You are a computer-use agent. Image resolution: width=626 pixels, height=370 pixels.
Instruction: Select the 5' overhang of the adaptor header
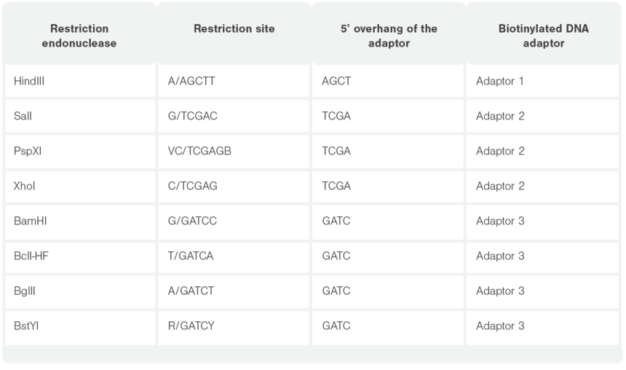click(x=388, y=36)
